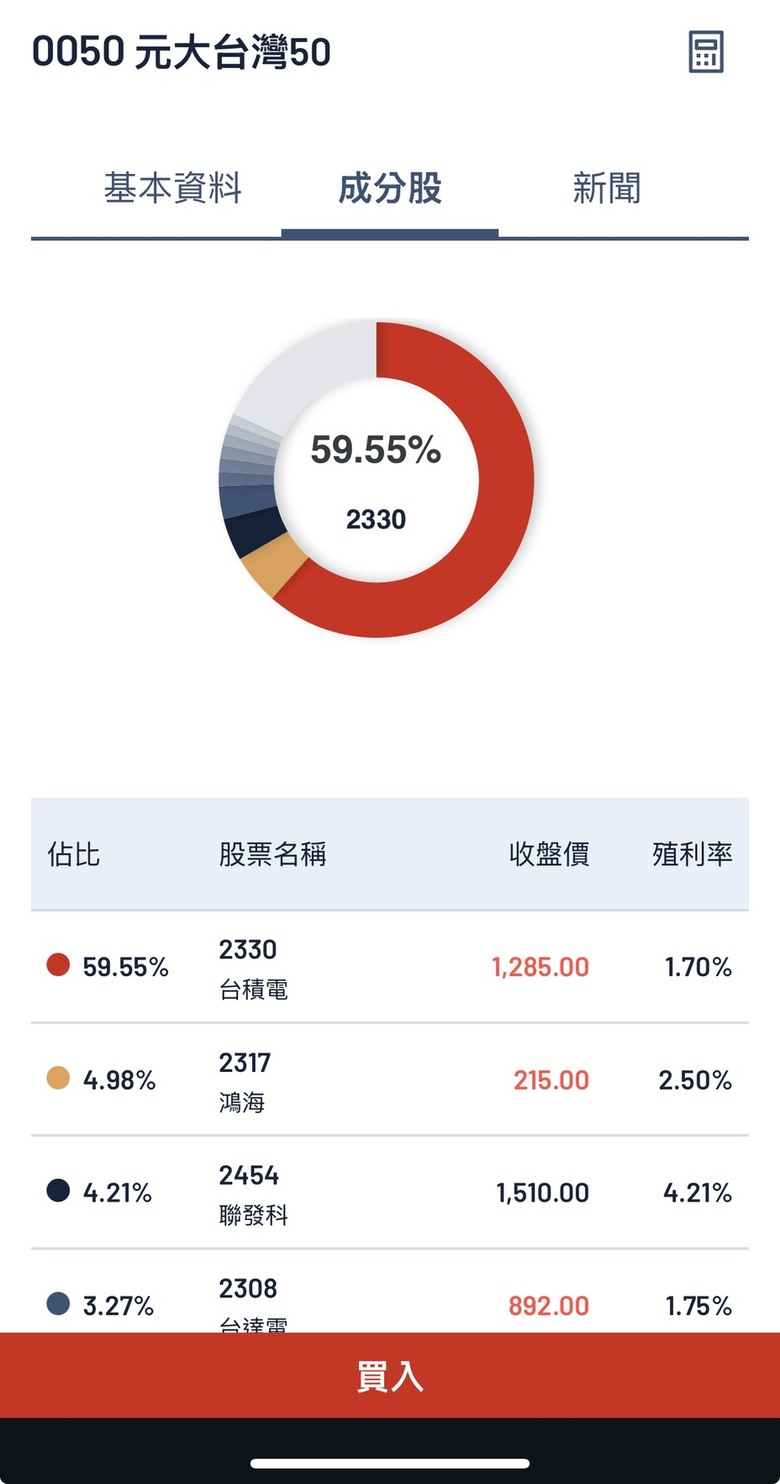The image size is (780, 1484).
Task: Switch to the 基本資料 tab
Action: click(173, 188)
